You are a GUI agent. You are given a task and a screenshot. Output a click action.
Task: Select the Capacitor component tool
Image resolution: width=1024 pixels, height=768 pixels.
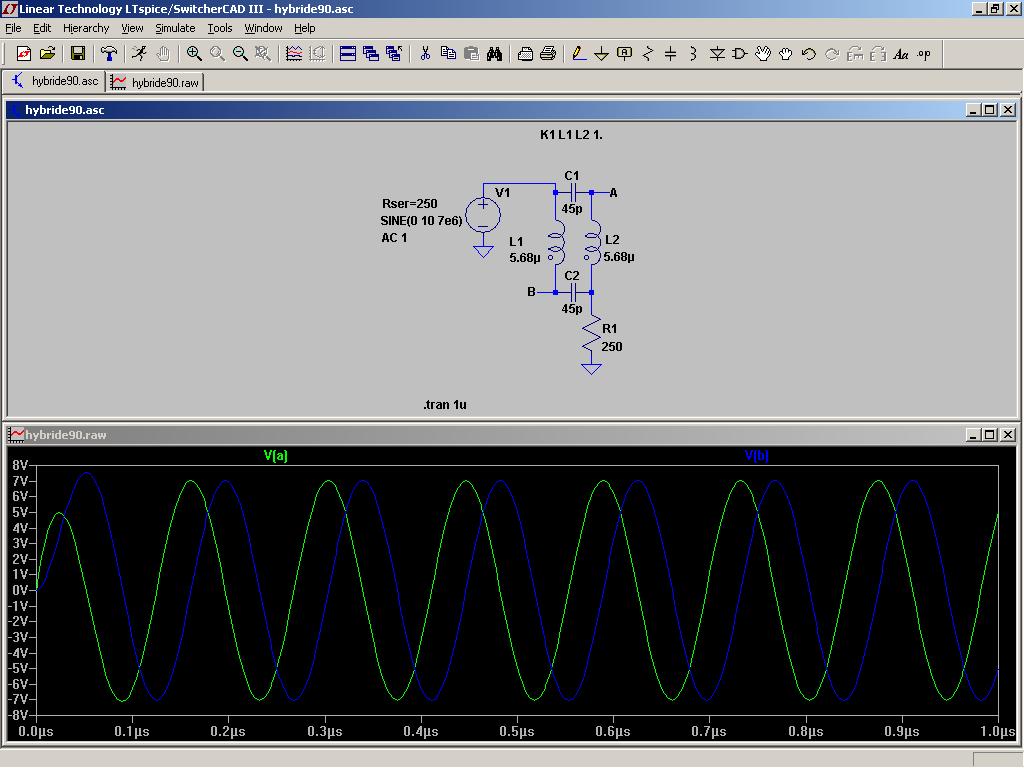(x=671, y=54)
